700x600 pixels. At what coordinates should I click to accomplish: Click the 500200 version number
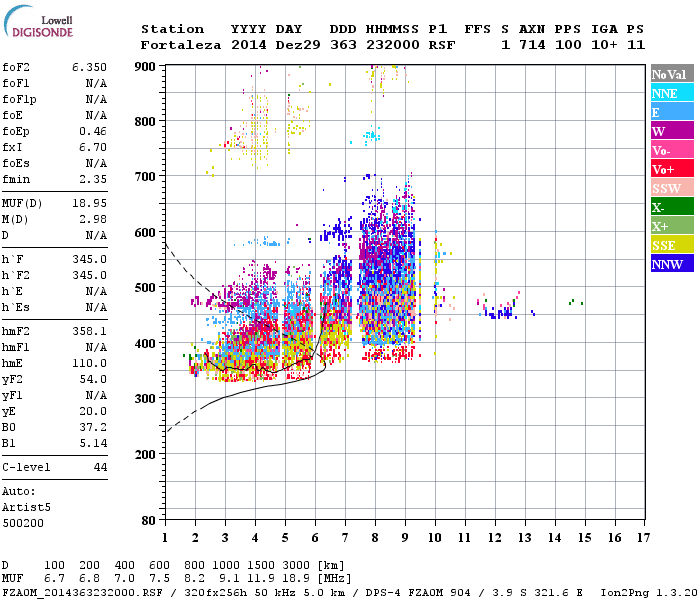[23, 523]
